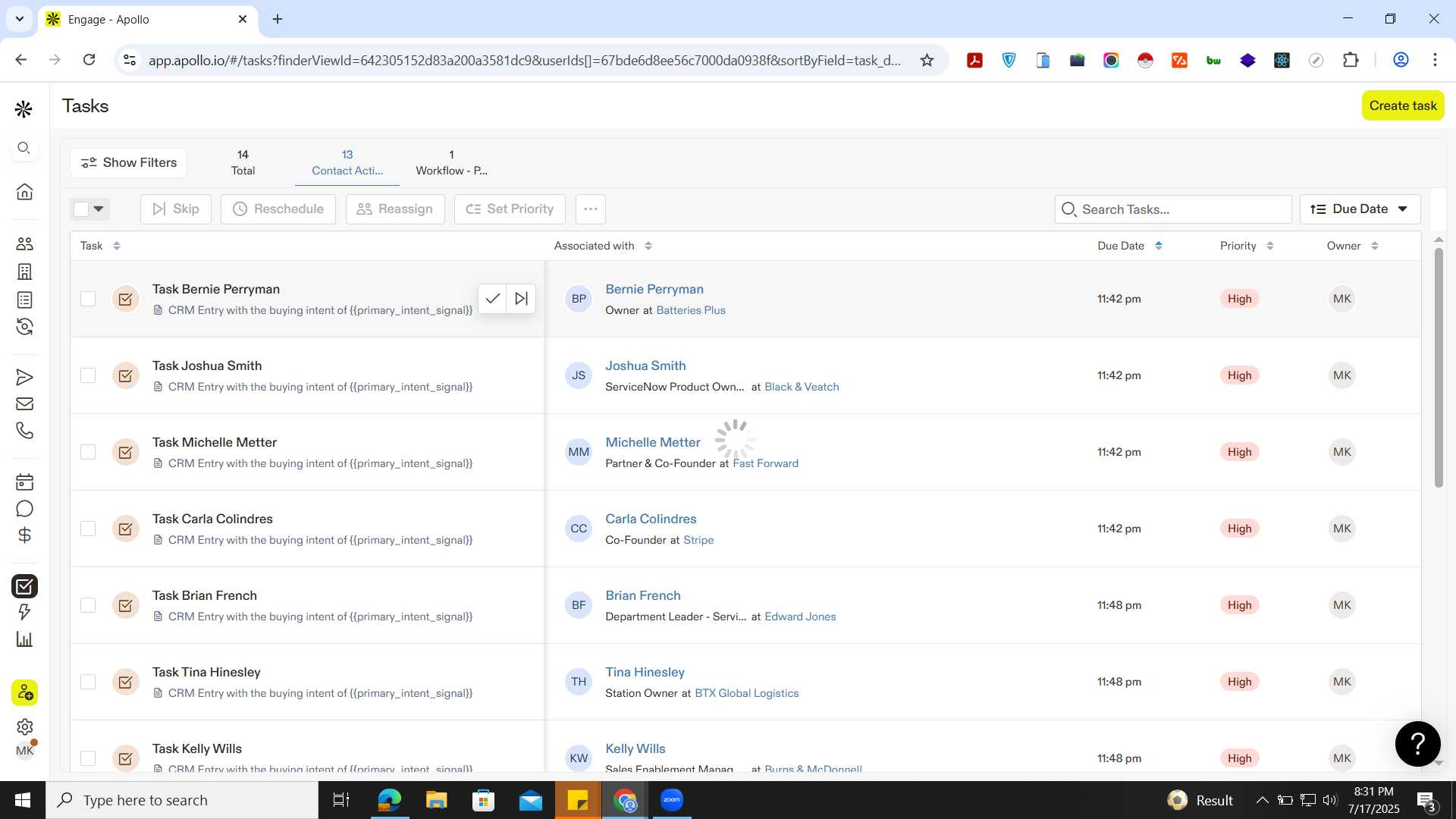Open People icon in sidebar

(x=24, y=243)
